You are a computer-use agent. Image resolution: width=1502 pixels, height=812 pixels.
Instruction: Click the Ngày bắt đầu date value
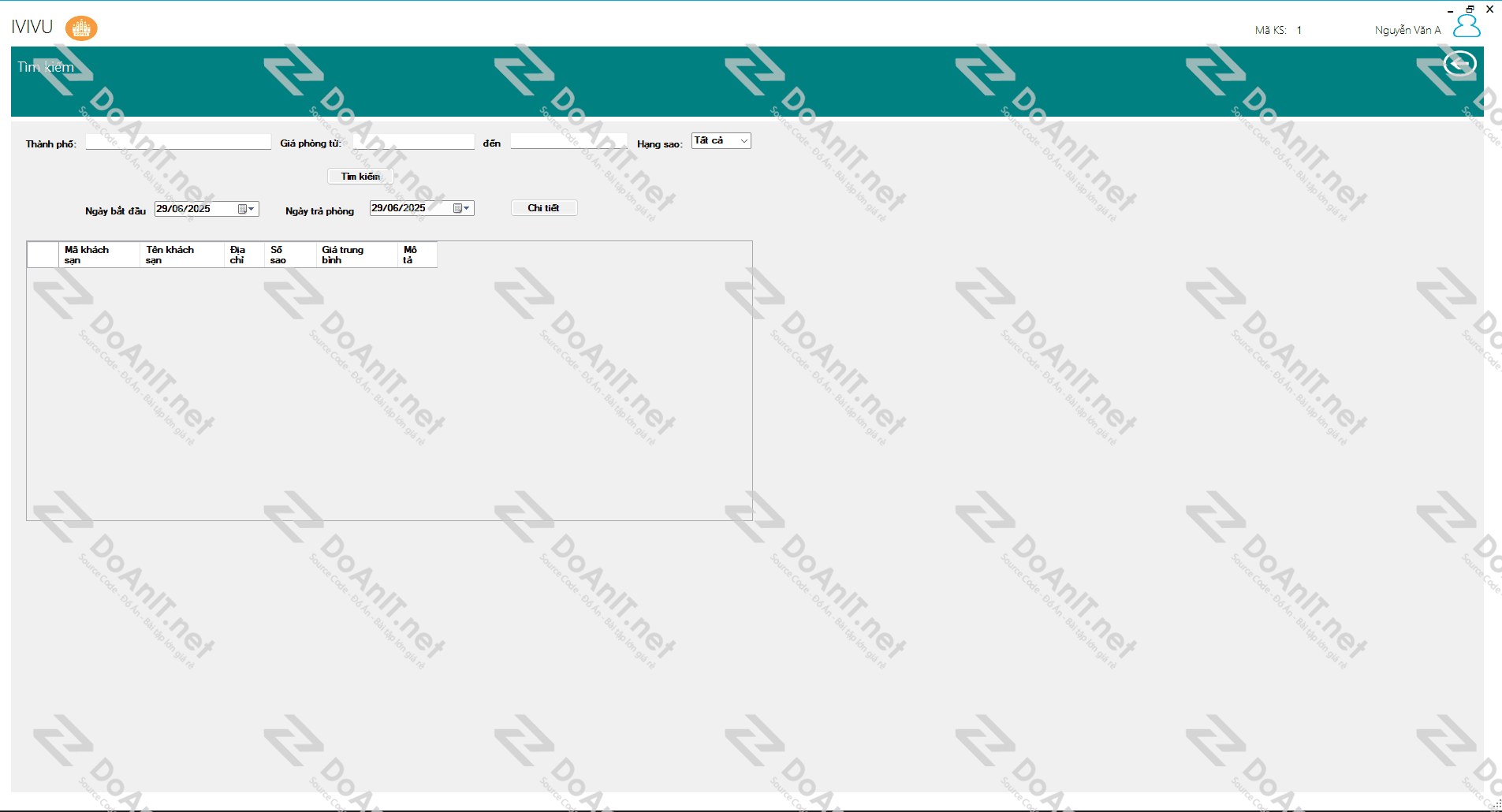(x=184, y=209)
